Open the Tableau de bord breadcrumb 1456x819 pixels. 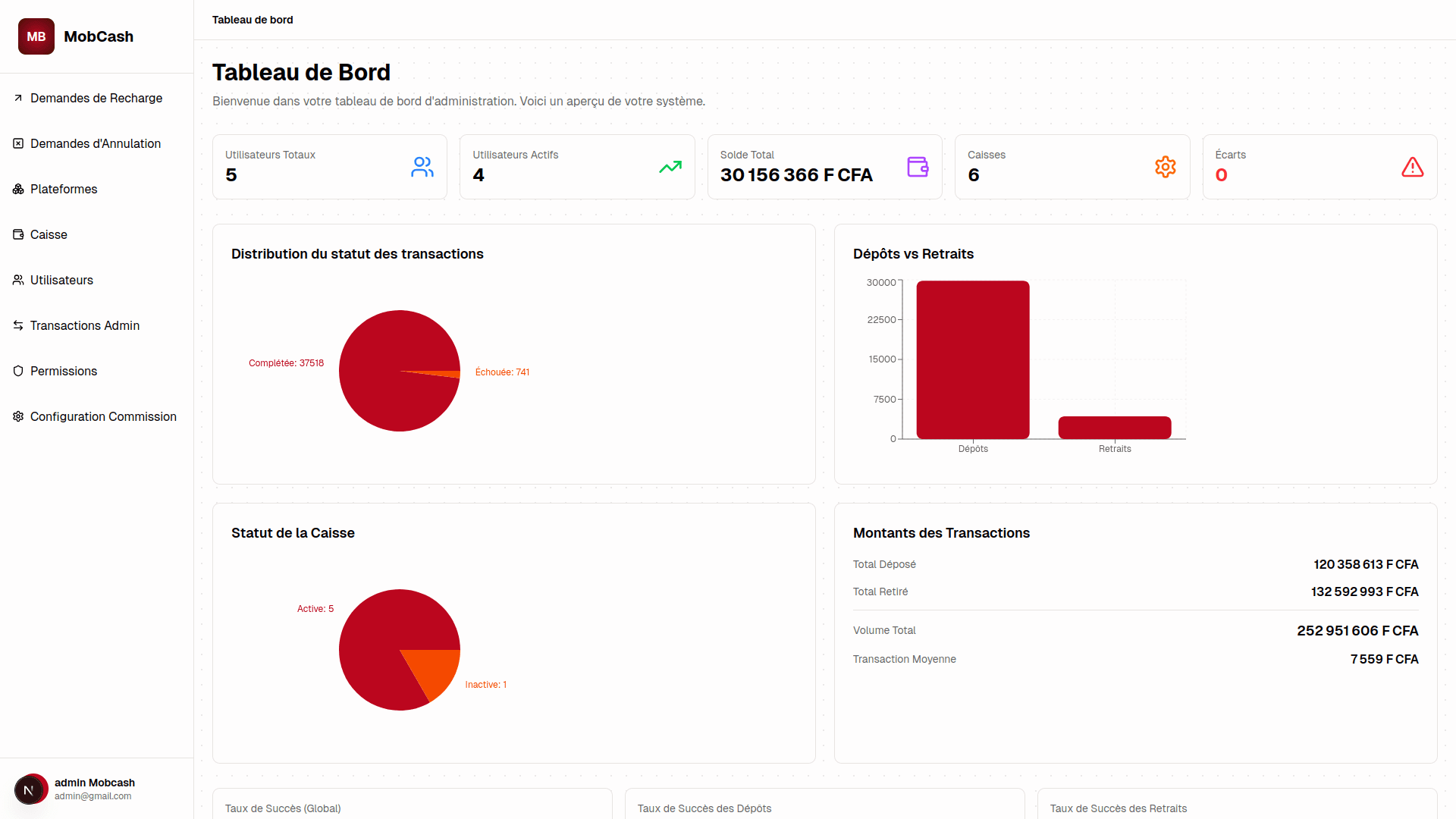(253, 20)
